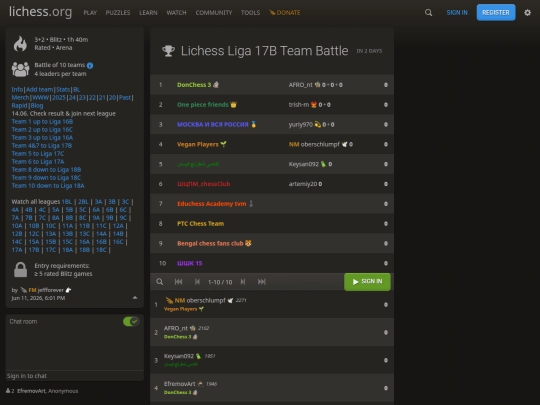
Task: Follow Team 10 down to Liga 18A link
Action: tap(48, 186)
